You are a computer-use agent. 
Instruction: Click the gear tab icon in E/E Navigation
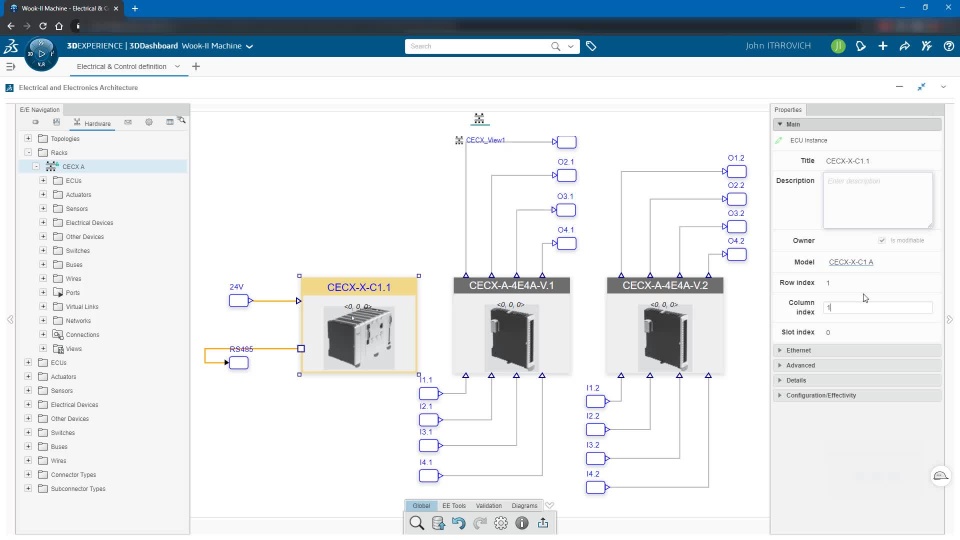149,122
